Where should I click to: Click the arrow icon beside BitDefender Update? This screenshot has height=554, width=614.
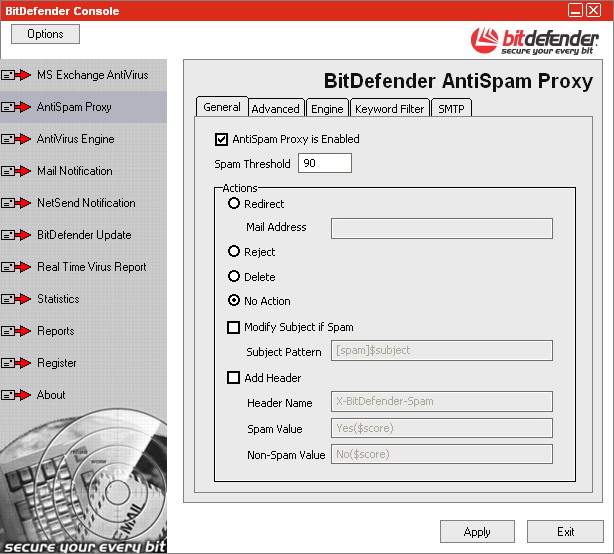point(16,235)
